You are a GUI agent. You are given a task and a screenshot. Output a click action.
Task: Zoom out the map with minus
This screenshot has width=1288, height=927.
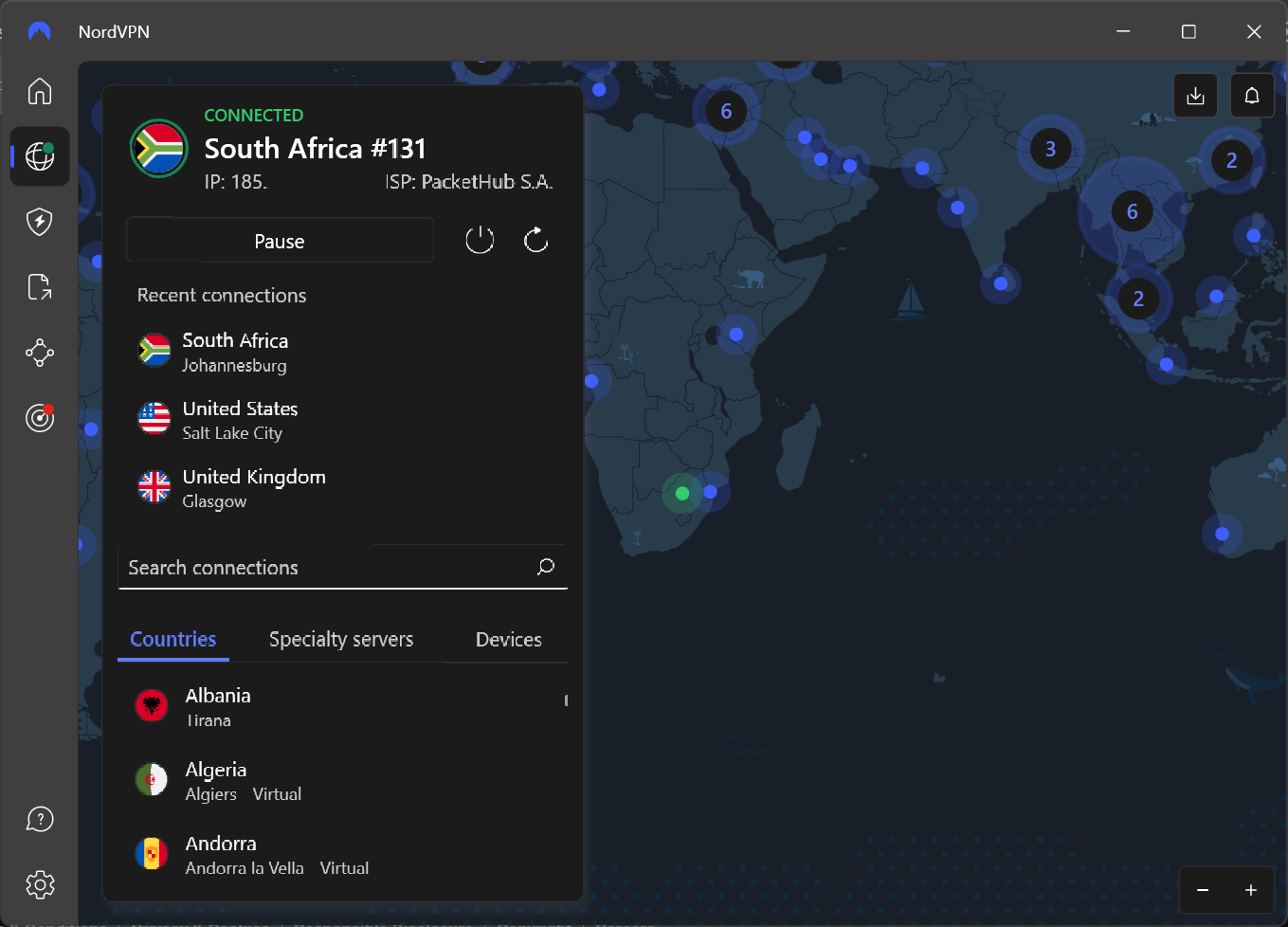(1203, 890)
